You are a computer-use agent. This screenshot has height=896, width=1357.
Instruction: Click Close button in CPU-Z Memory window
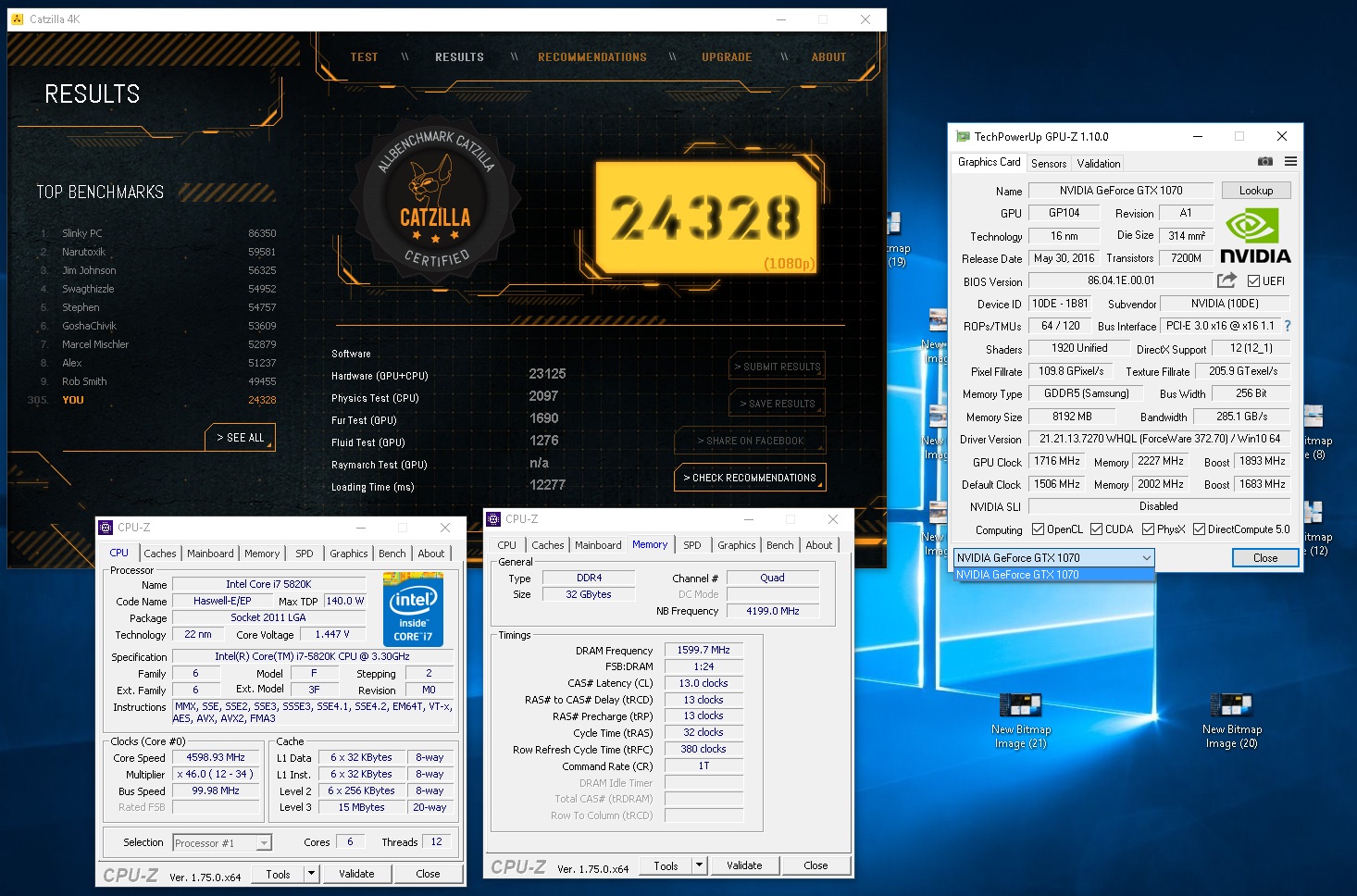pyautogui.click(x=815, y=865)
